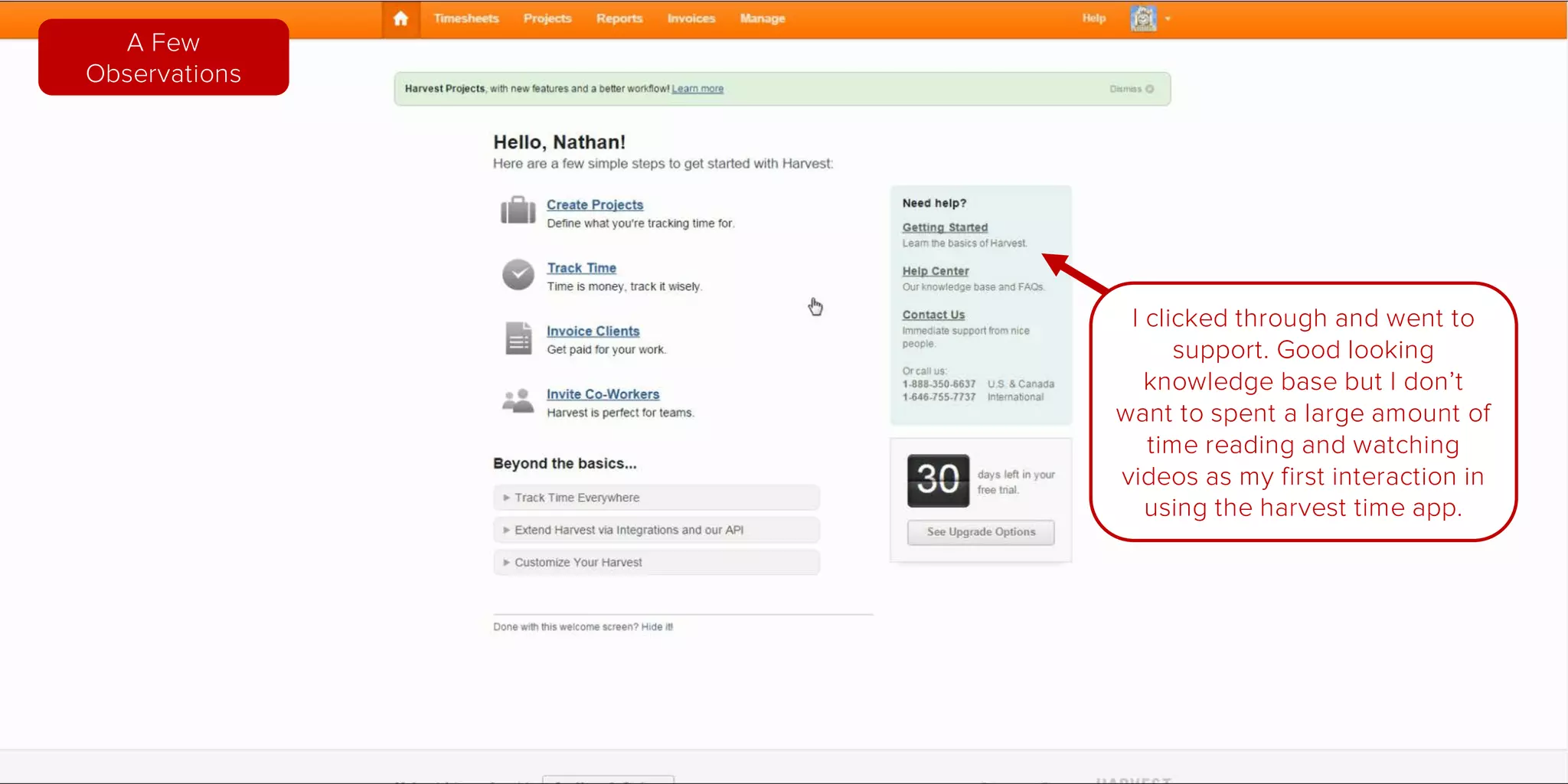1568x784 pixels.
Task: Click the See Upgrade Options button
Action: click(x=981, y=532)
